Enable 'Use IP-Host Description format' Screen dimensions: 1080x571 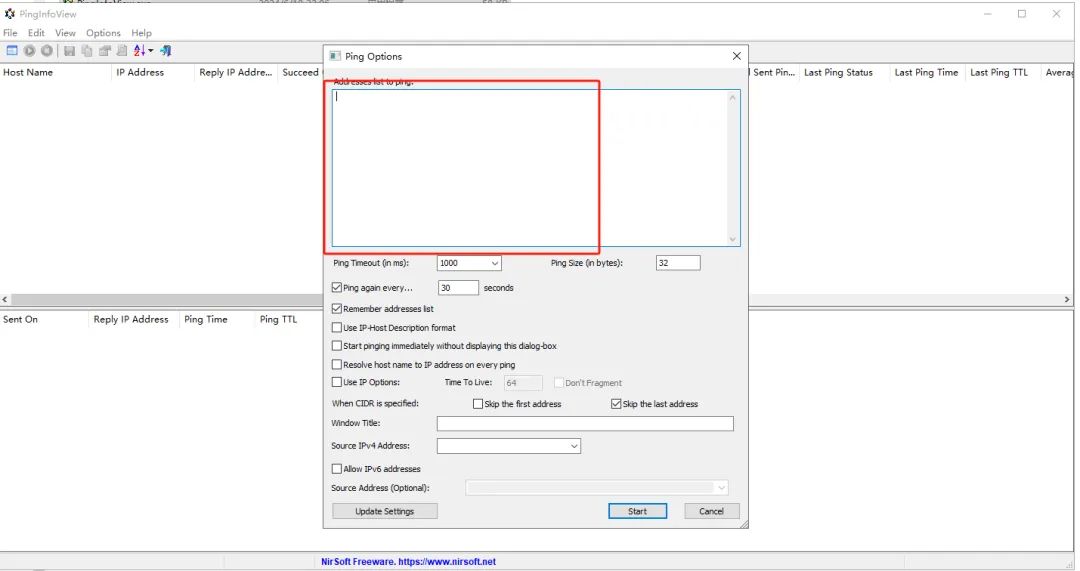337,328
